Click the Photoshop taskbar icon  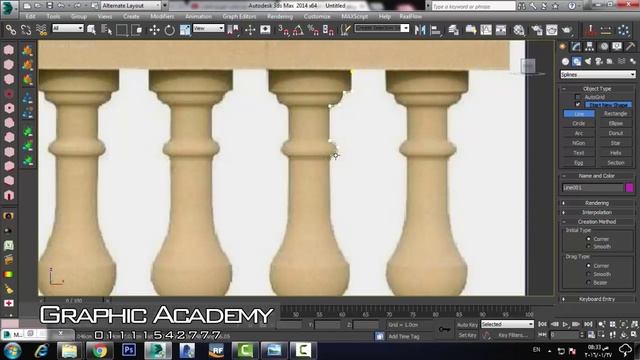(129, 350)
